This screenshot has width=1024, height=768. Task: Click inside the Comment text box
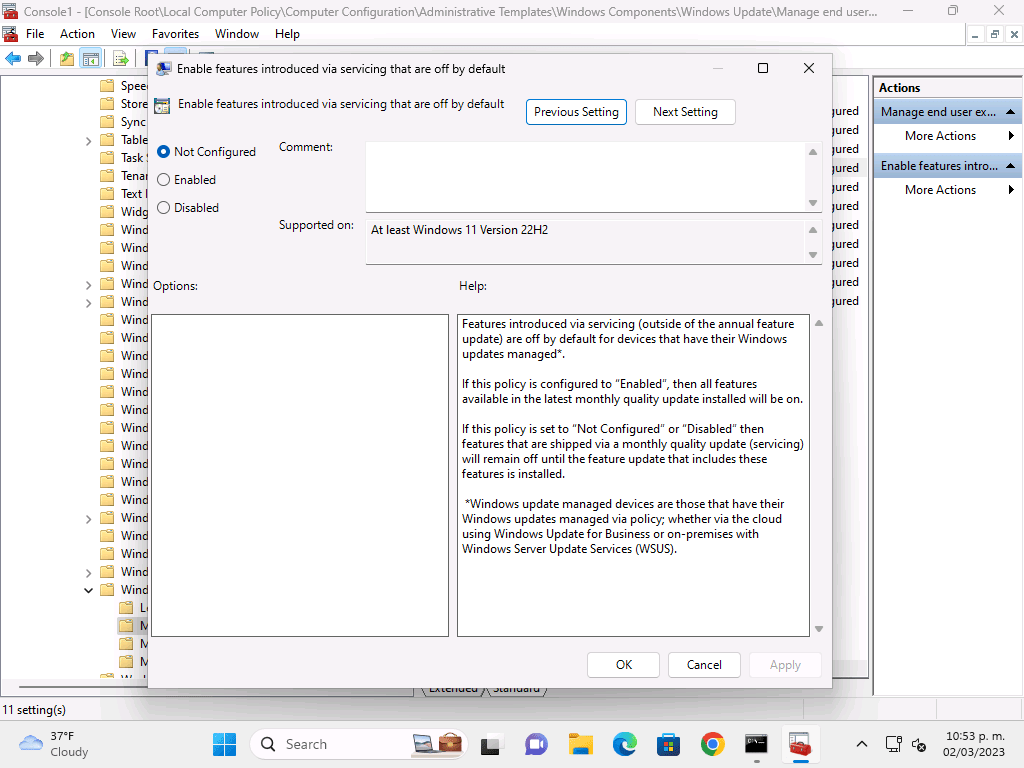tap(585, 175)
